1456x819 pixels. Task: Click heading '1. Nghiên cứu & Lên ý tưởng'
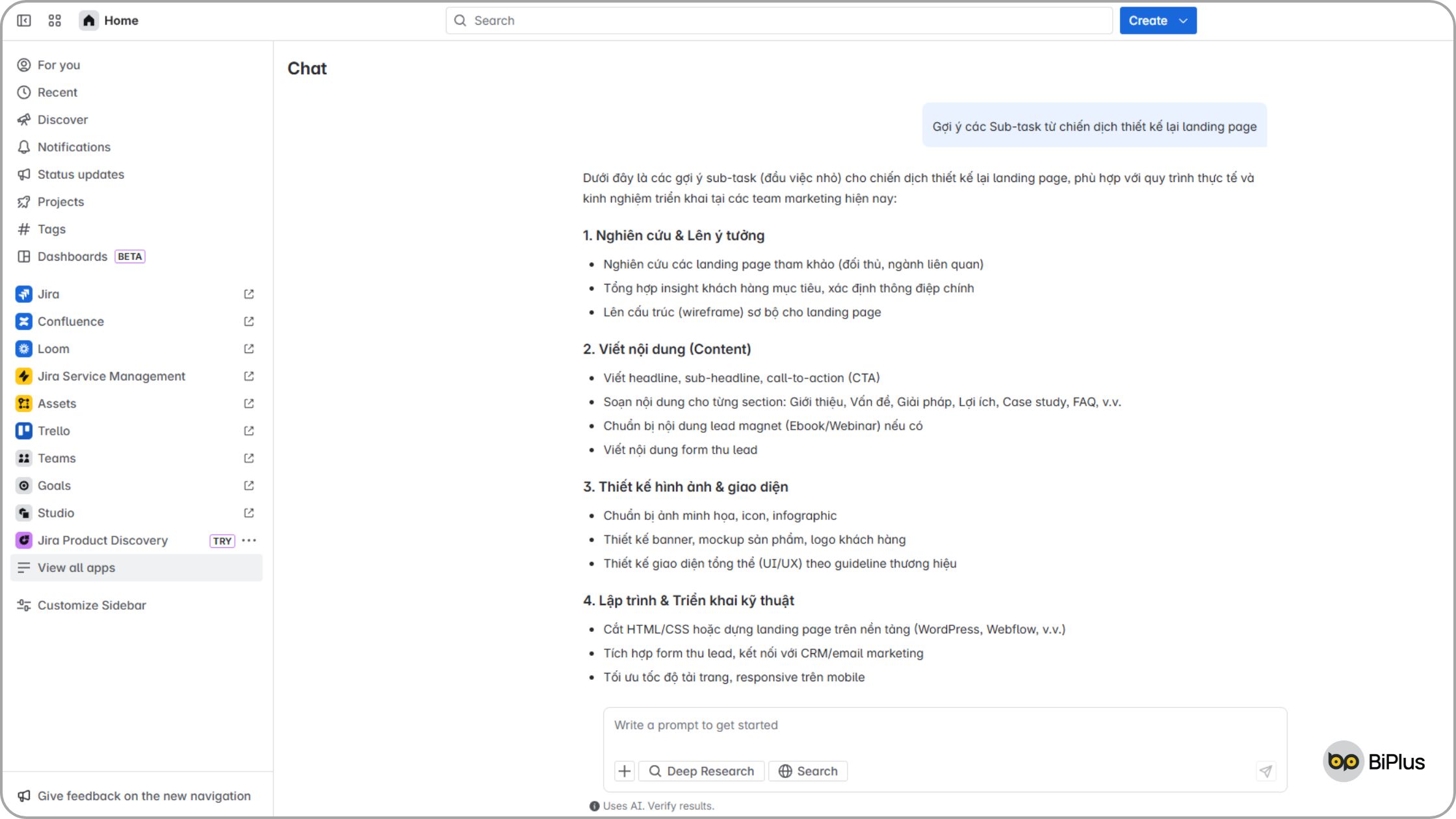coord(673,235)
